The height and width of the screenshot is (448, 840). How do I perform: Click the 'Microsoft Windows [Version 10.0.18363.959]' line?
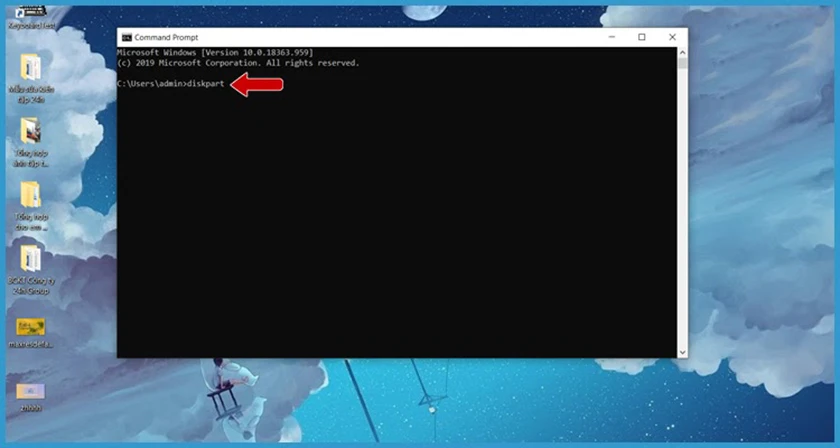[x=215, y=53]
